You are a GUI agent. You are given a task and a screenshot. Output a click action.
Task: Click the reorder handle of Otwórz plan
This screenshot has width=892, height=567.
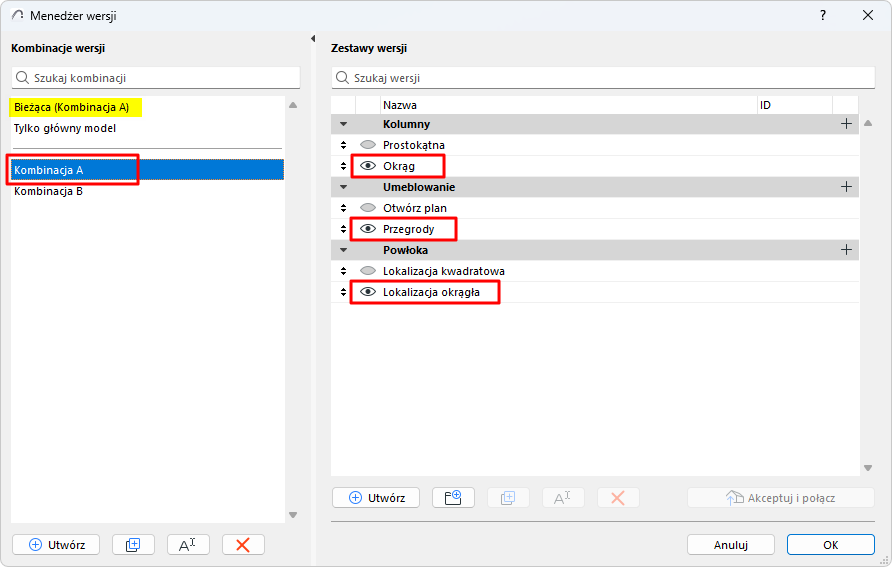[x=343, y=208]
